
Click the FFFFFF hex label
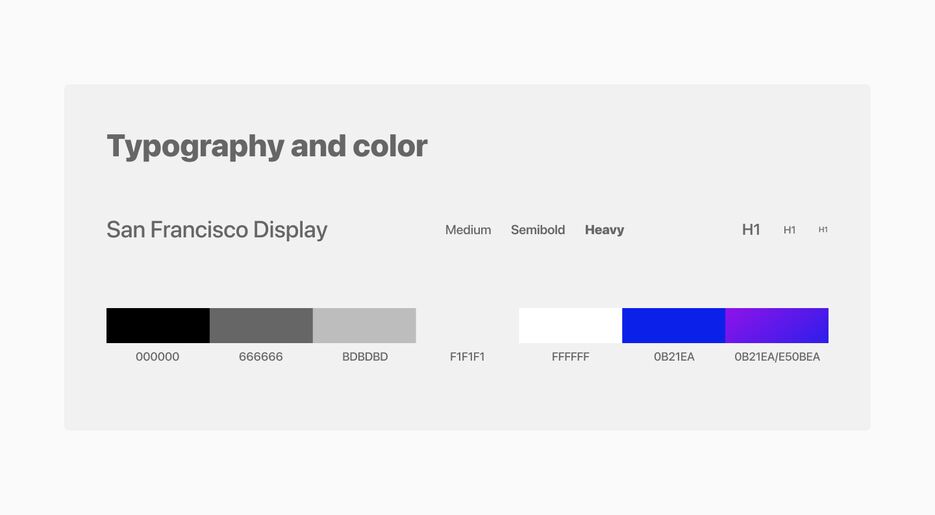571,356
